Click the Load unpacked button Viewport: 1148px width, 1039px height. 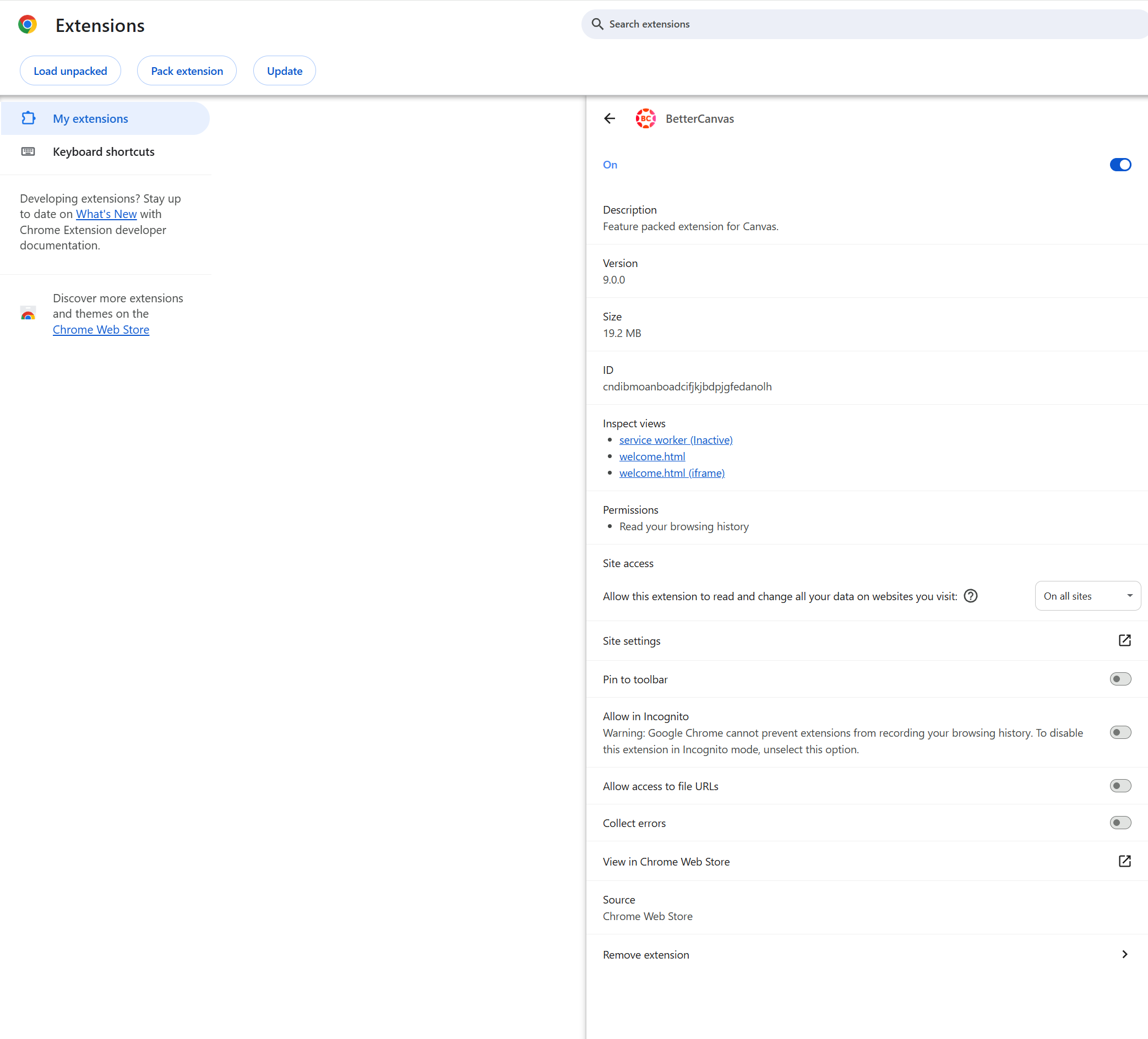pos(70,70)
